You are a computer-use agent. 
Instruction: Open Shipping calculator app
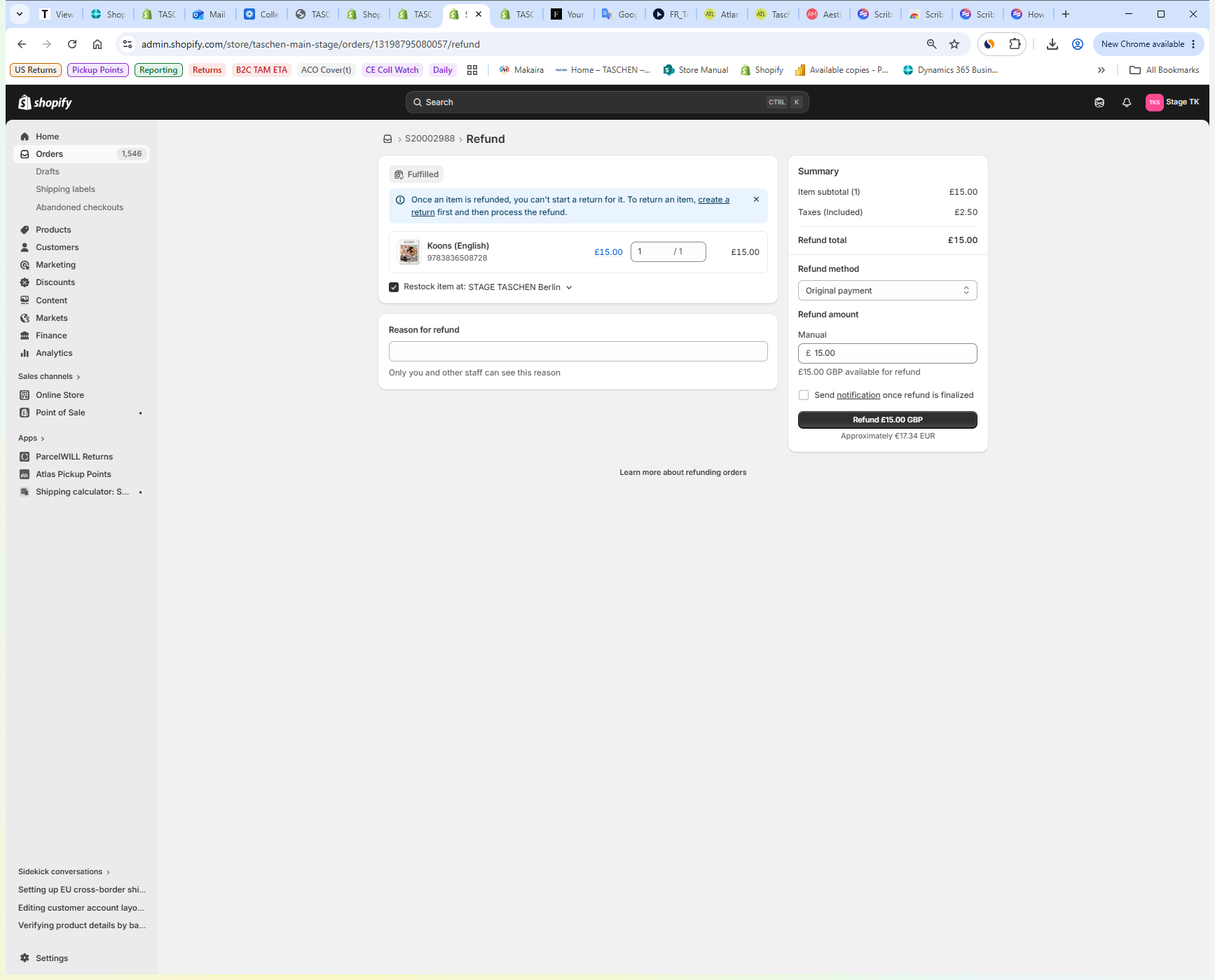click(x=82, y=492)
